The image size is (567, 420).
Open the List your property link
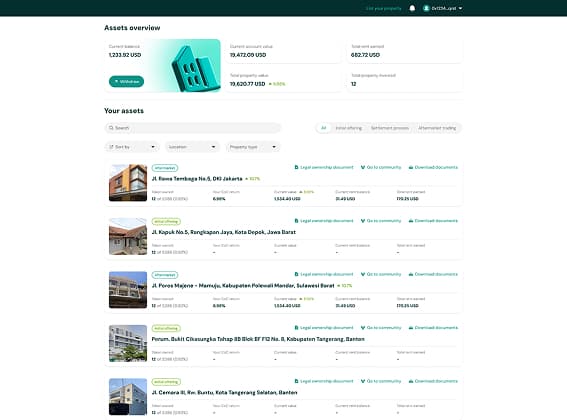pos(383,8)
